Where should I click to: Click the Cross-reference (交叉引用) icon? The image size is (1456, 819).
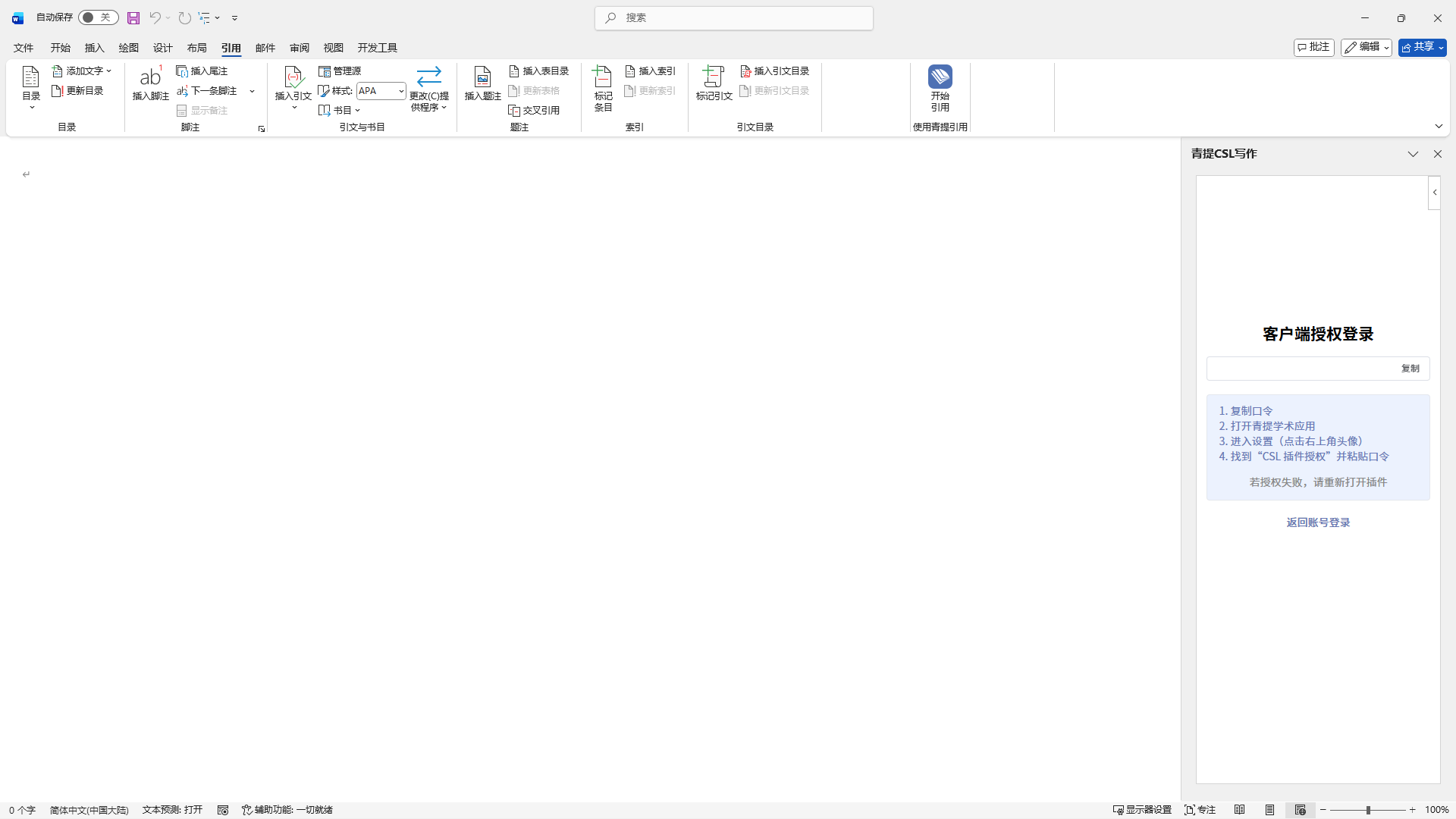point(514,111)
